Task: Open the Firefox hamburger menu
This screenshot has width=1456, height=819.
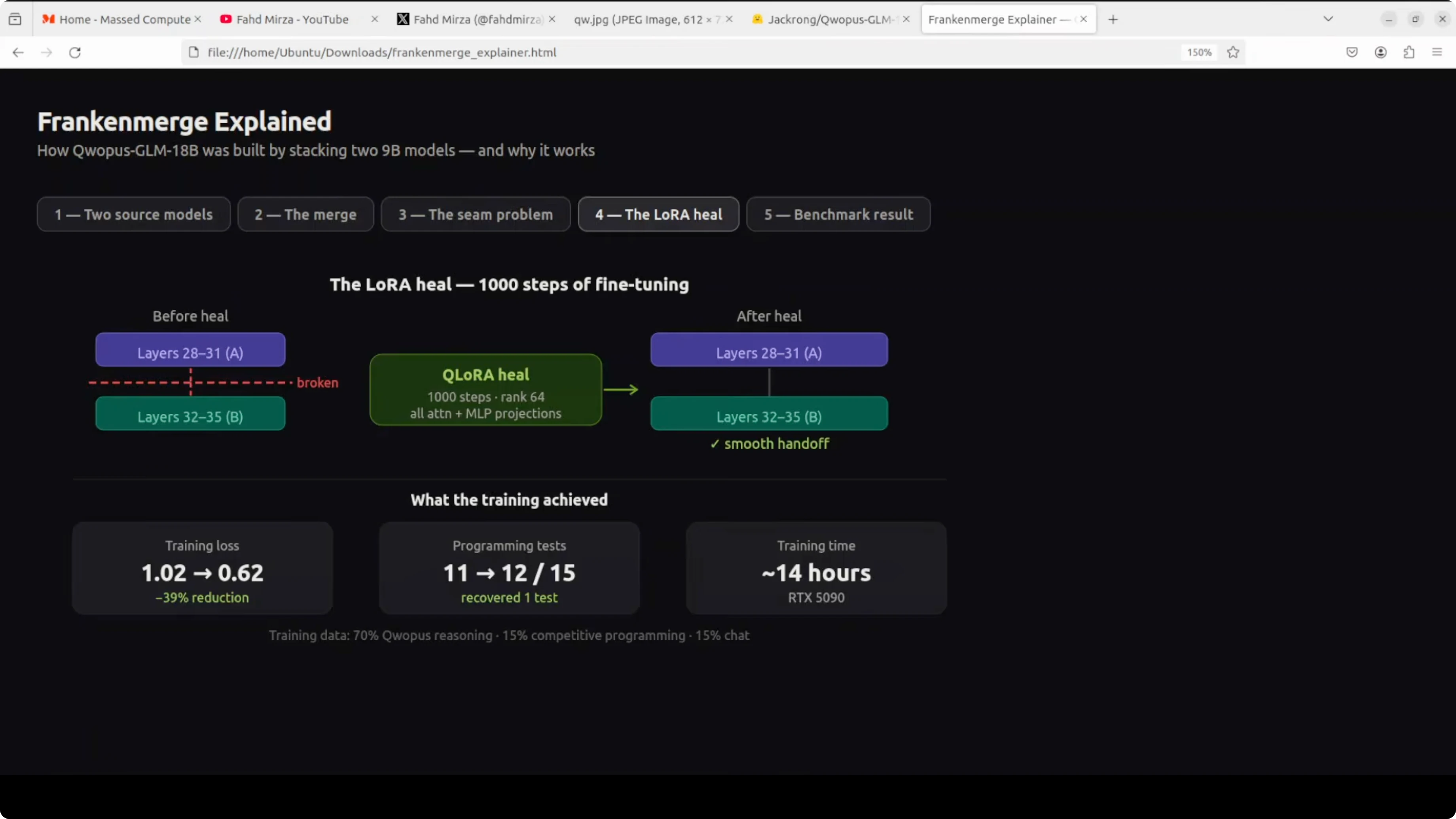Action: pyautogui.click(x=1437, y=53)
